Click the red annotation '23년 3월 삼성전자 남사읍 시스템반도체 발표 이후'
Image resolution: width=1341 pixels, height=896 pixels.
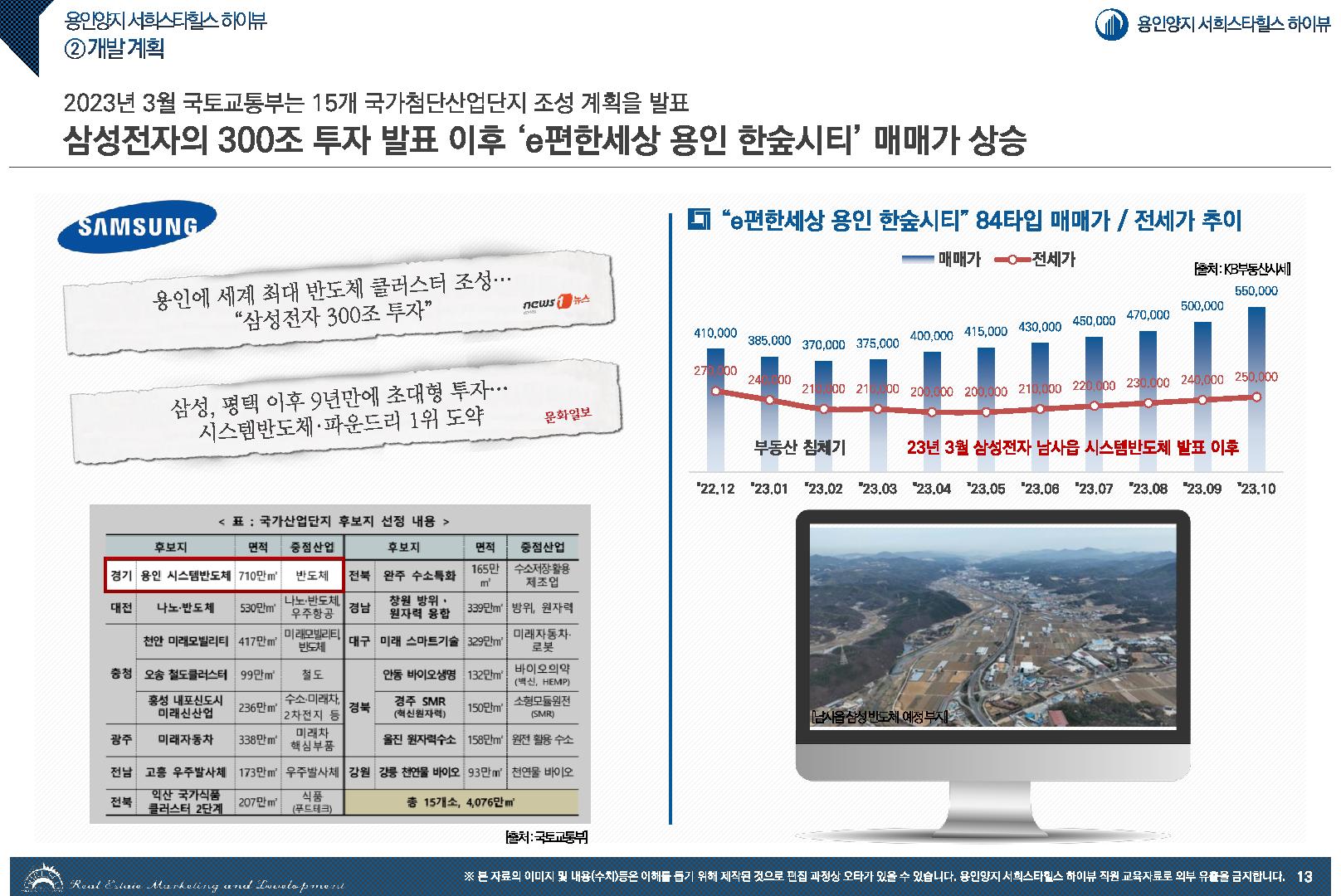(1073, 448)
